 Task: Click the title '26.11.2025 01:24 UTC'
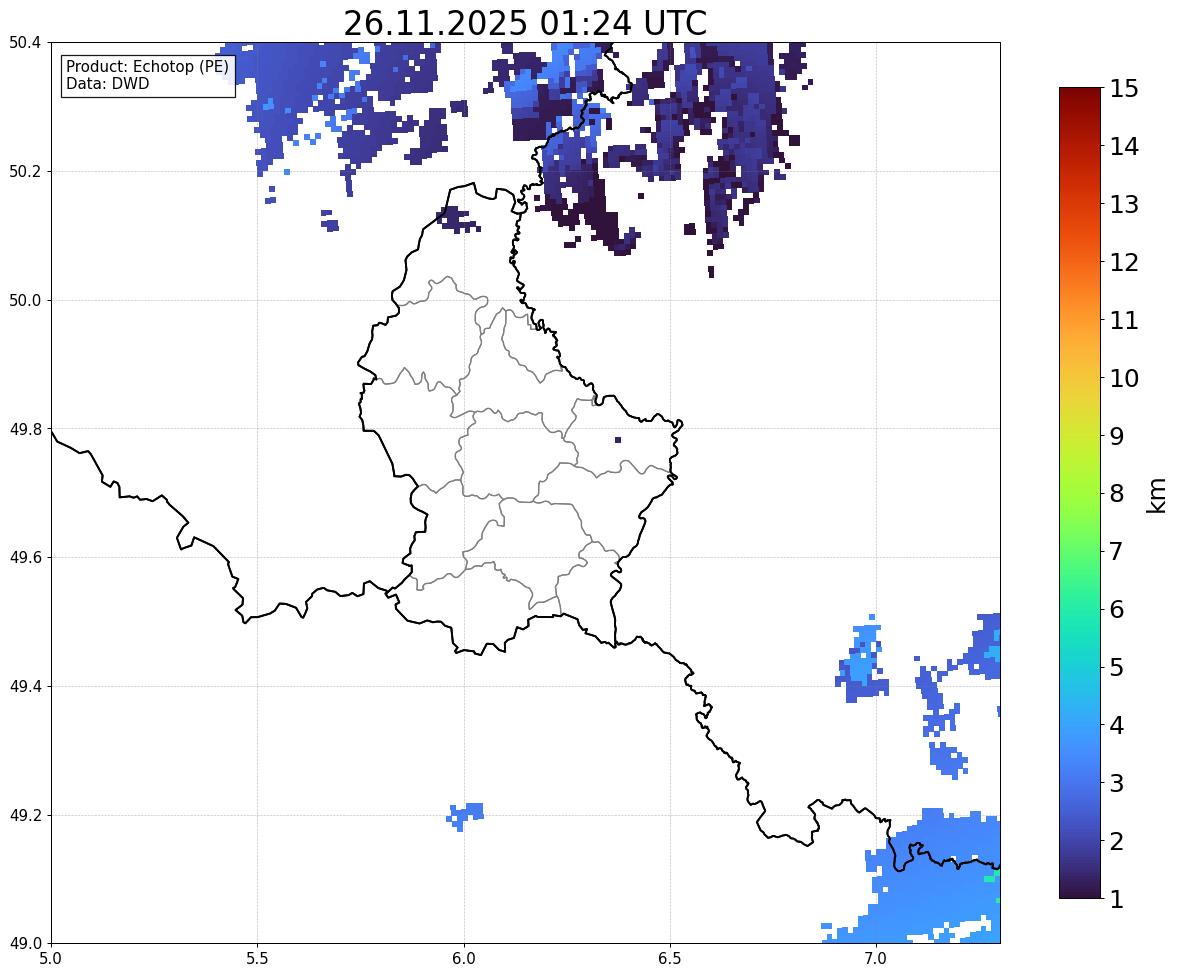(525, 23)
